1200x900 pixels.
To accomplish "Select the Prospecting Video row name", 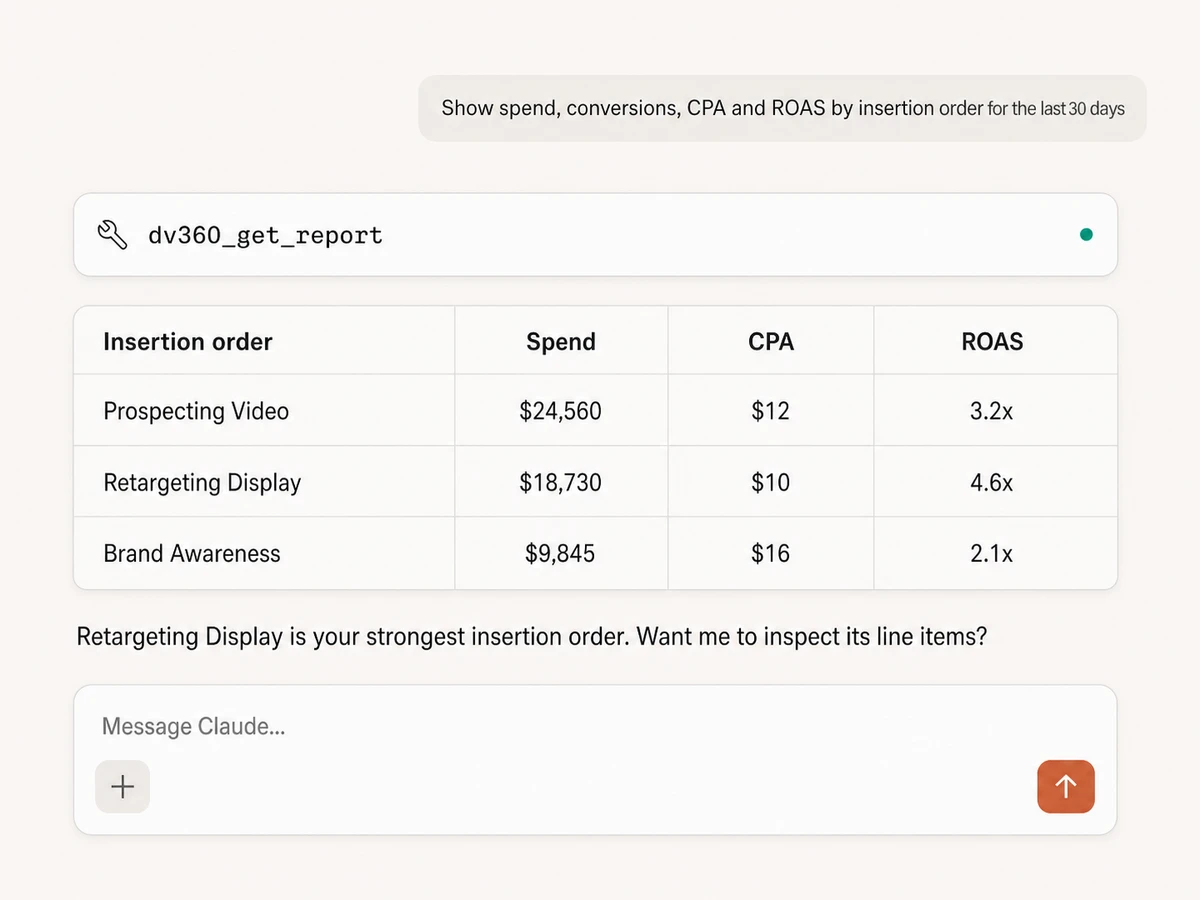I will click(x=196, y=411).
